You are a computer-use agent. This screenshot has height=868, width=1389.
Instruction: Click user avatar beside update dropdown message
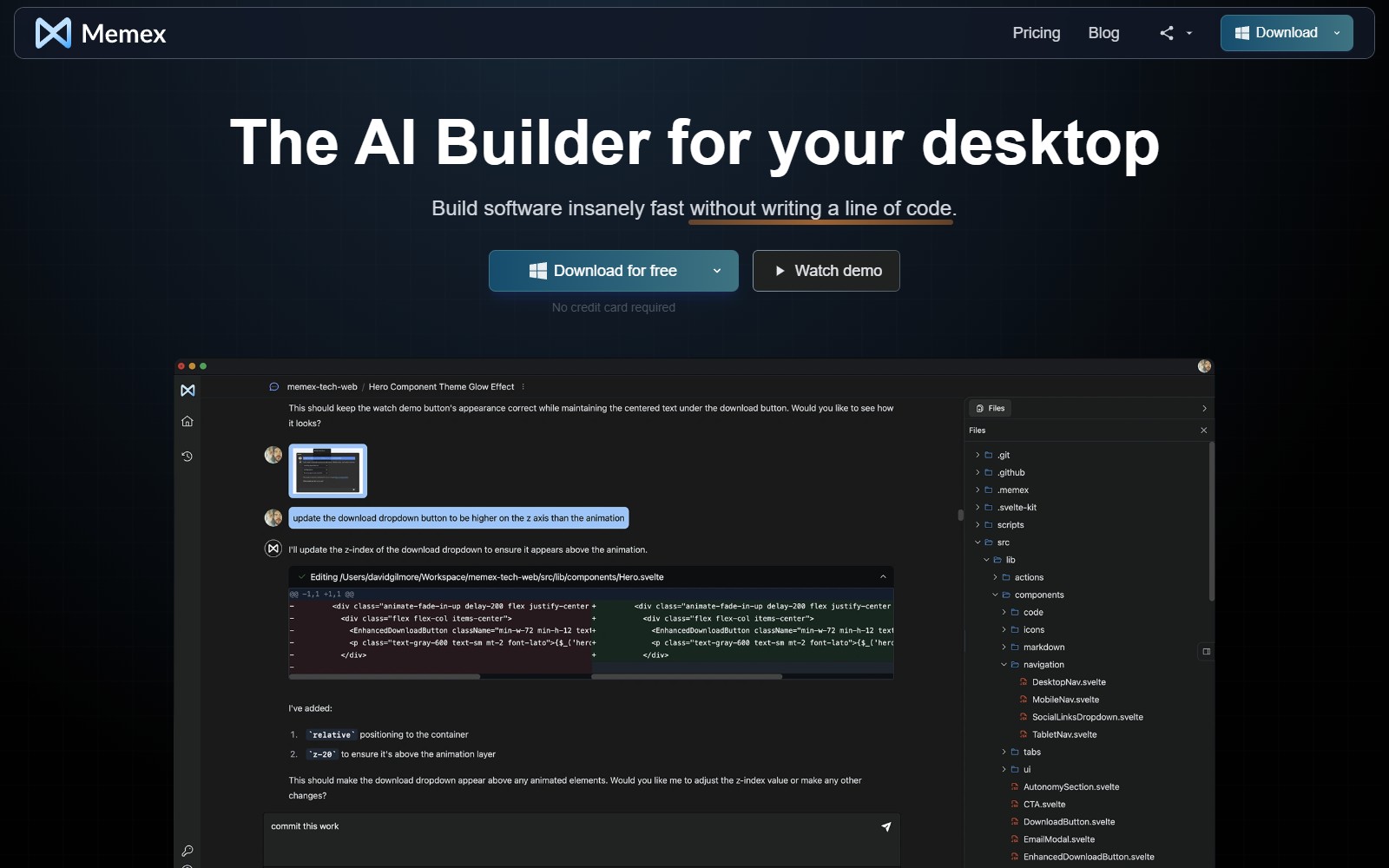(x=273, y=518)
